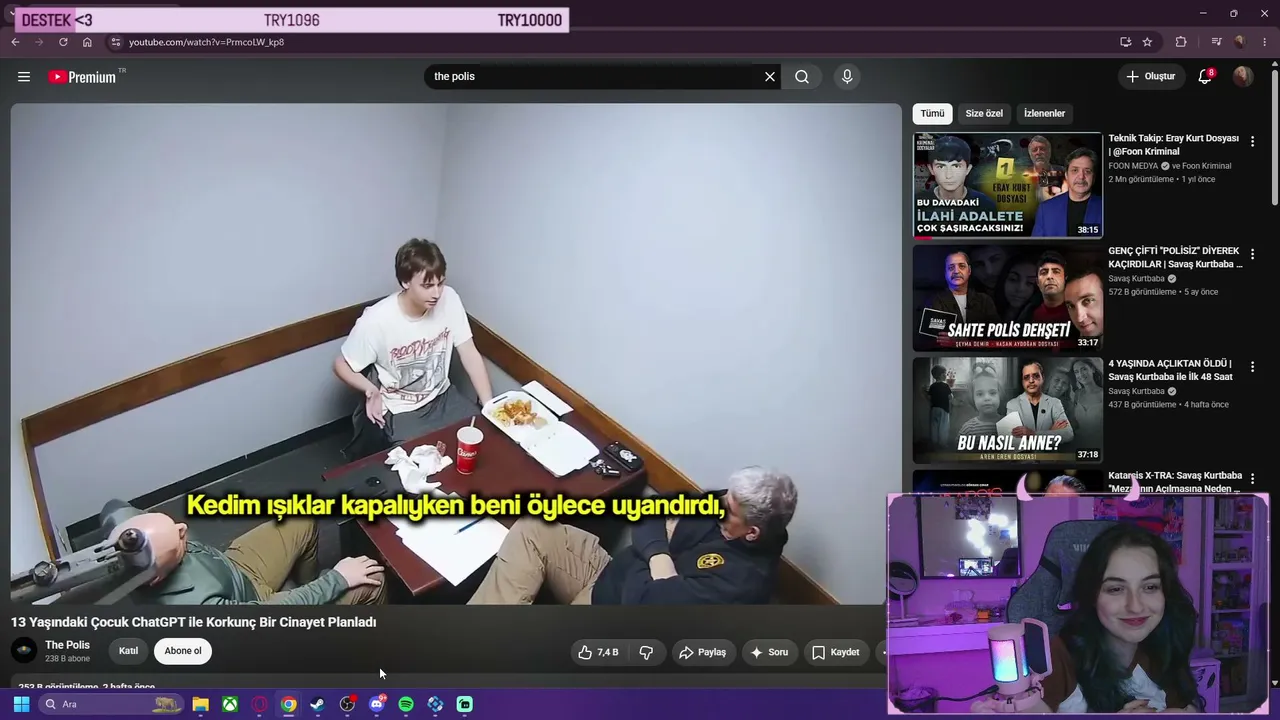This screenshot has width=1280, height=720.
Task: Click the Soru ask button
Action: 769,652
